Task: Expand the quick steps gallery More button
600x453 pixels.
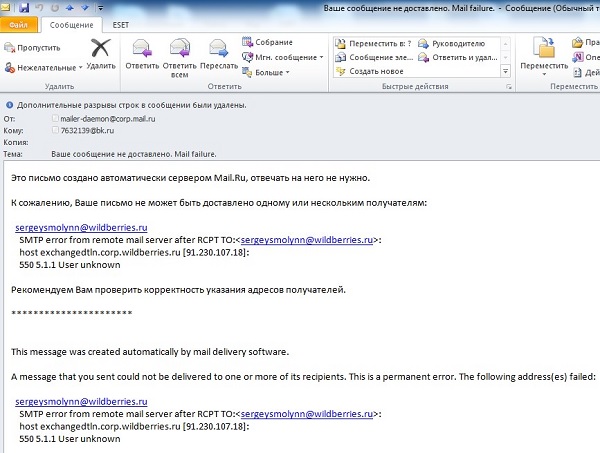Action: point(505,71)
